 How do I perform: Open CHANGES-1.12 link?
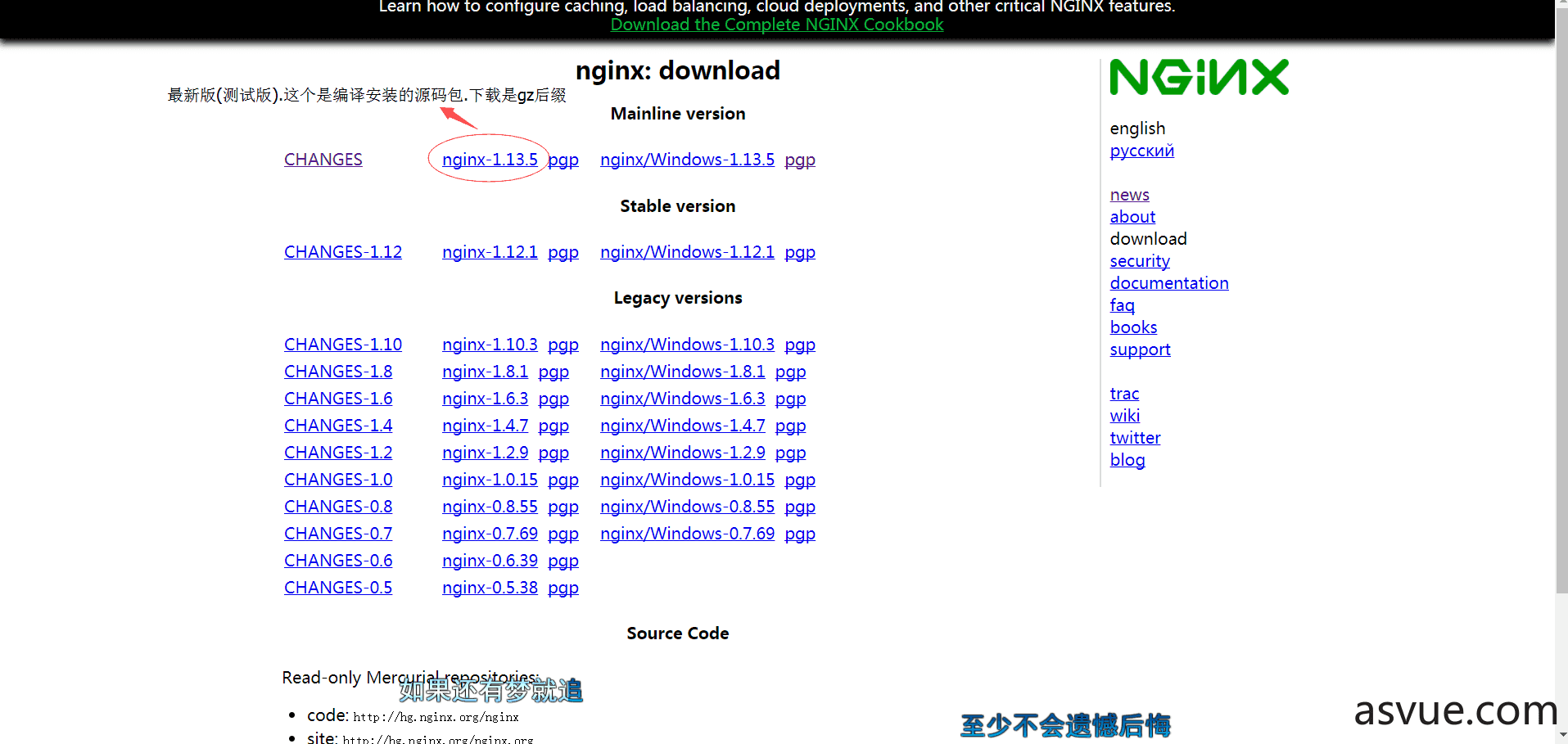(x=343, y=252)
